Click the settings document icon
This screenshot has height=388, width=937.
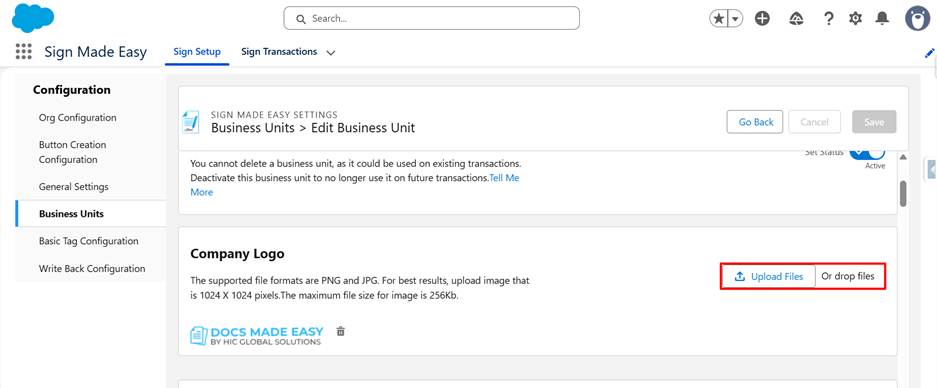pos(191,121)
